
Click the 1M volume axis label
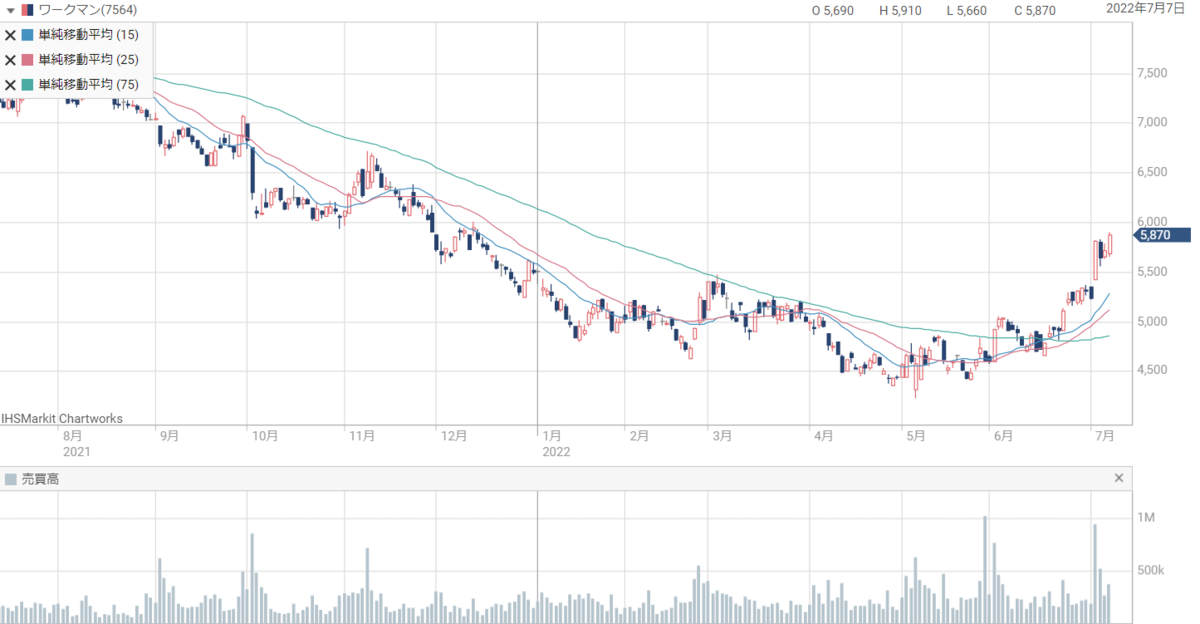click(x=1146, y=518)
